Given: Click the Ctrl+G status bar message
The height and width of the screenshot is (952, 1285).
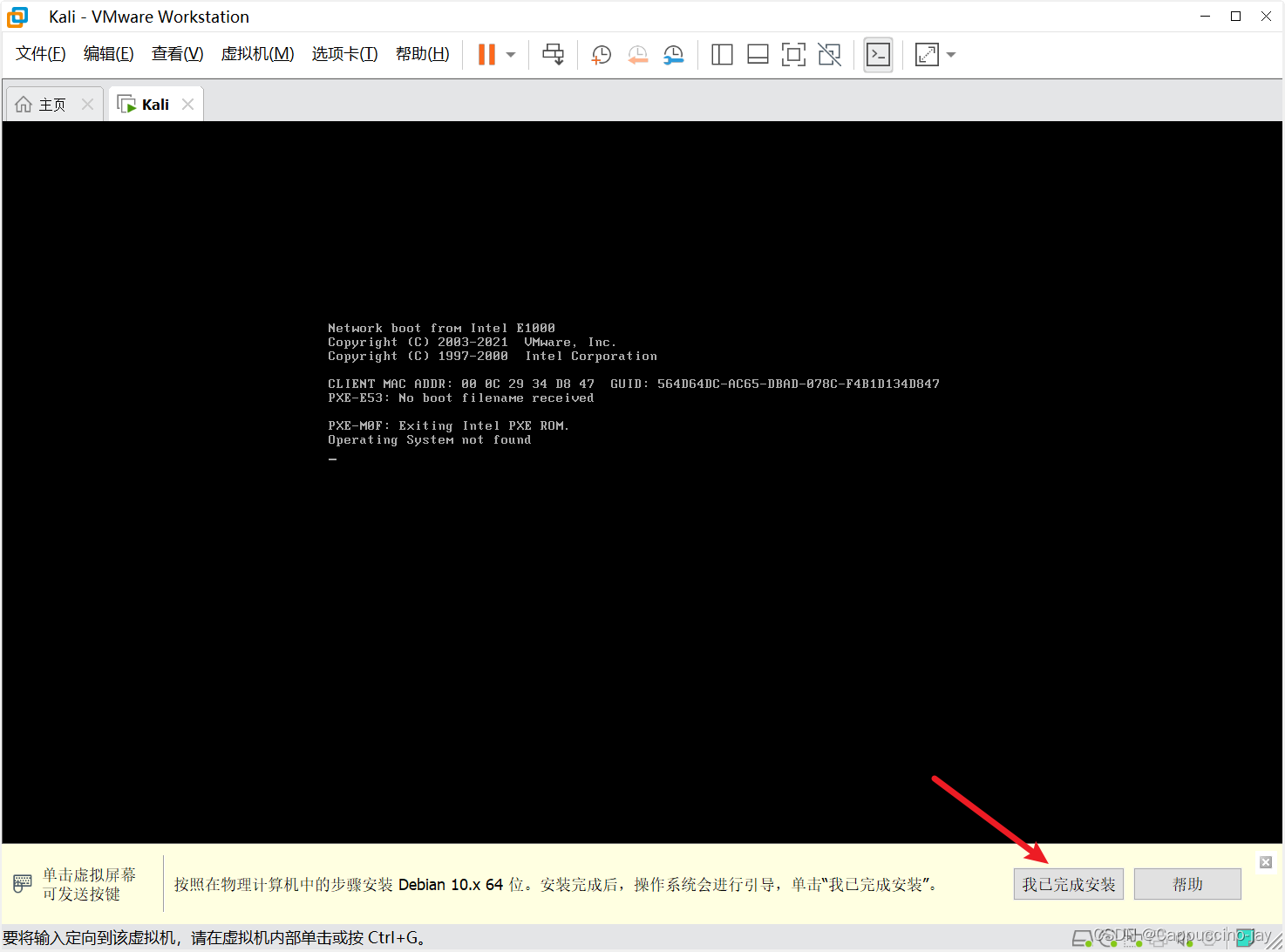Looking at the screenshot, I should [216, 938].
